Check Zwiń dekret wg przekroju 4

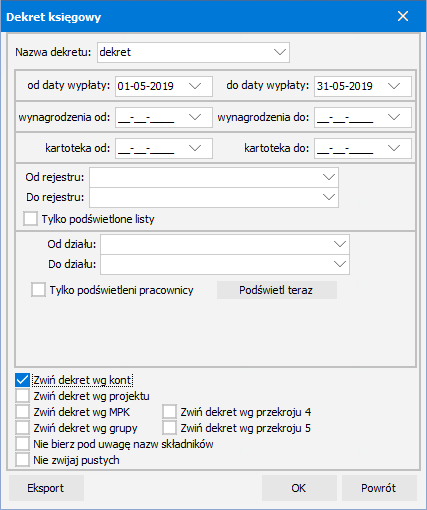169,412
